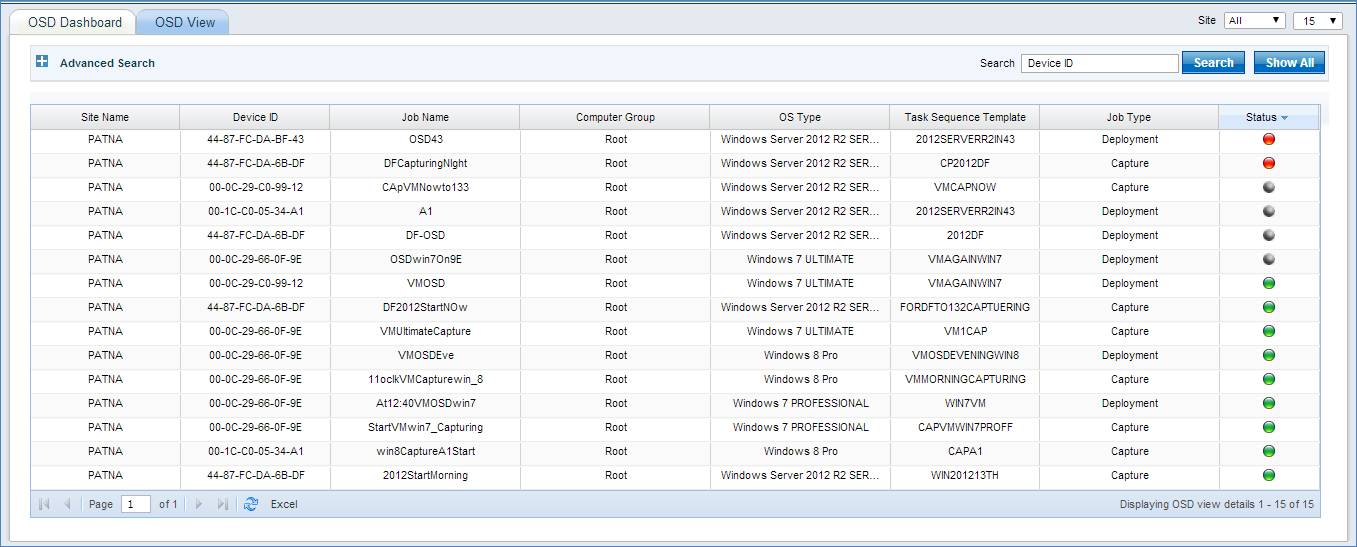
Task: Click the Show All button
Action: [x=1289, y=62]
